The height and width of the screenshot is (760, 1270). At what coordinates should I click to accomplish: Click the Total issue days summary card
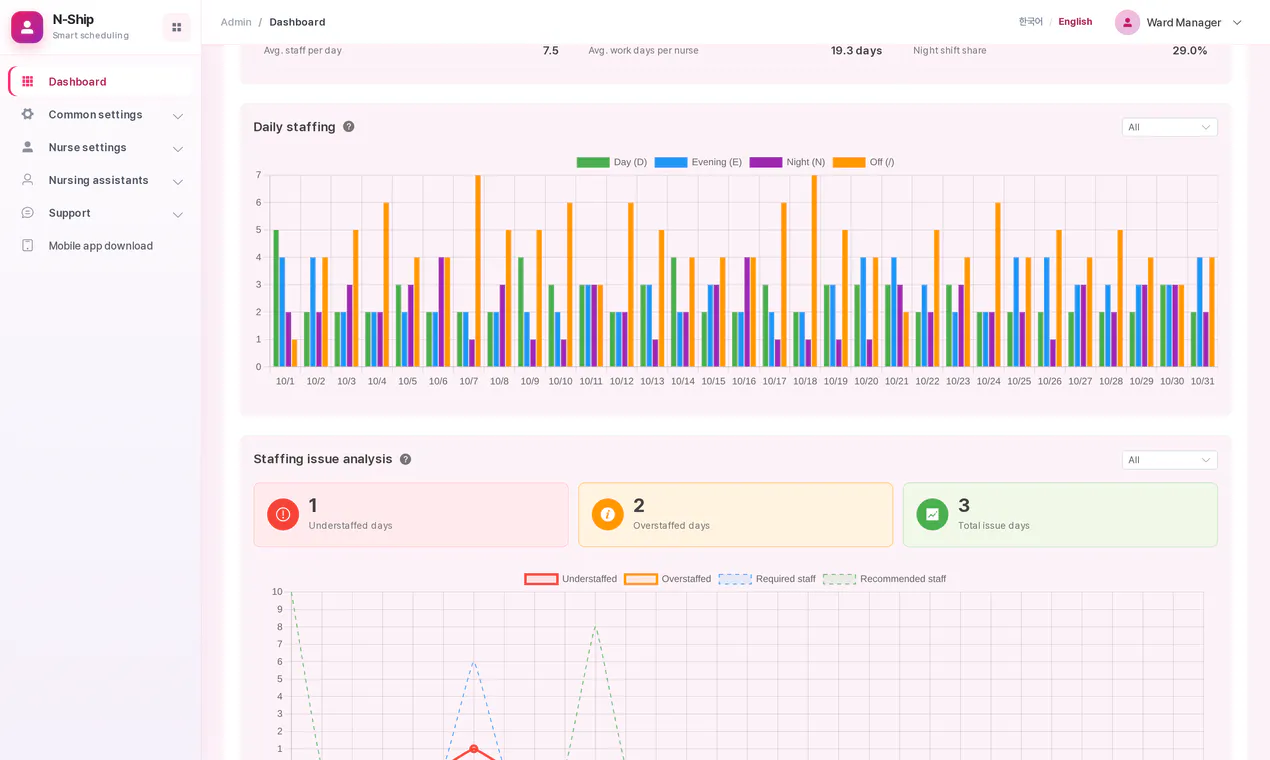[x=1060, y=515]
